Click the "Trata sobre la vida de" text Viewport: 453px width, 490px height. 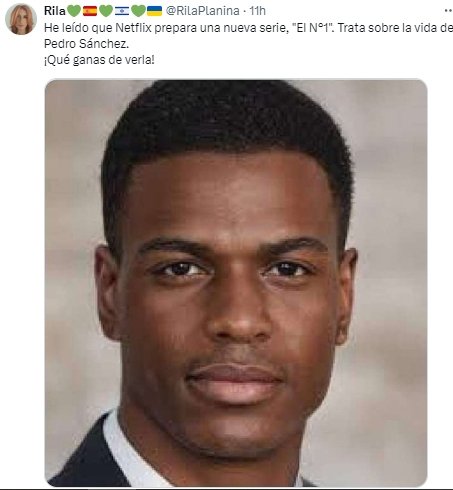396,28
